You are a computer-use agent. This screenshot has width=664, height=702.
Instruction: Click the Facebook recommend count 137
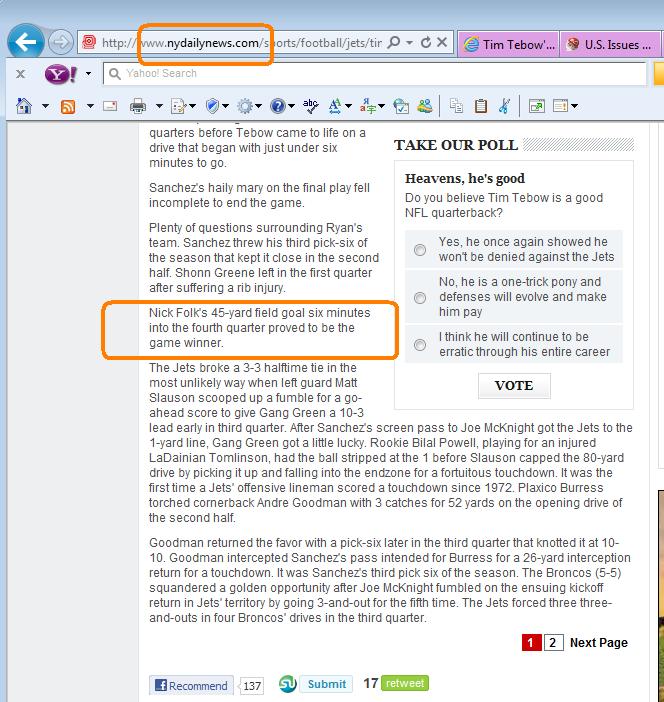(x=252, y=686)
